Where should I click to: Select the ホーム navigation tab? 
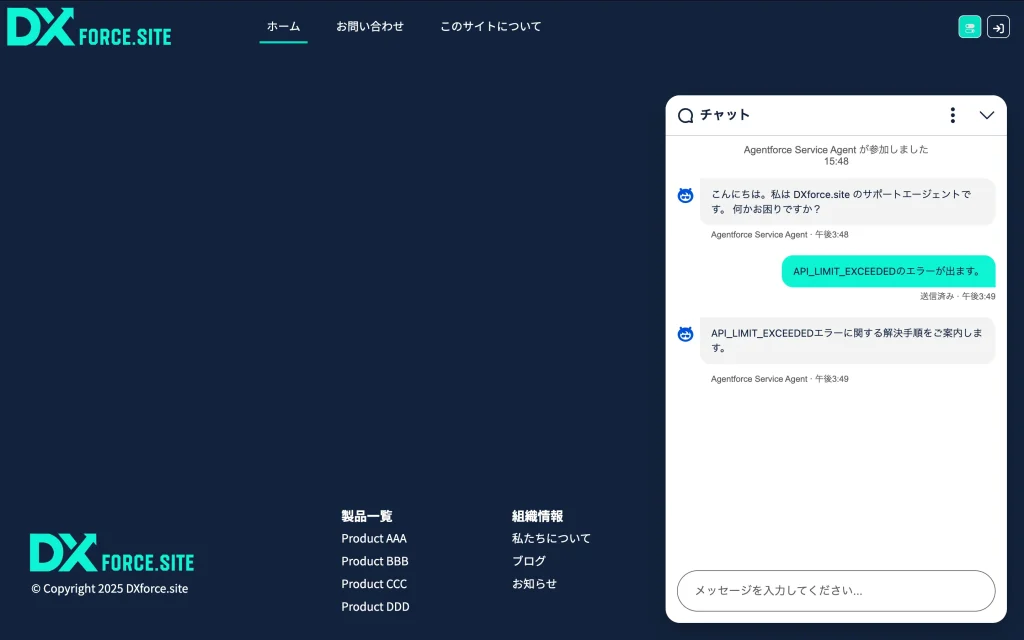(283, 27)
